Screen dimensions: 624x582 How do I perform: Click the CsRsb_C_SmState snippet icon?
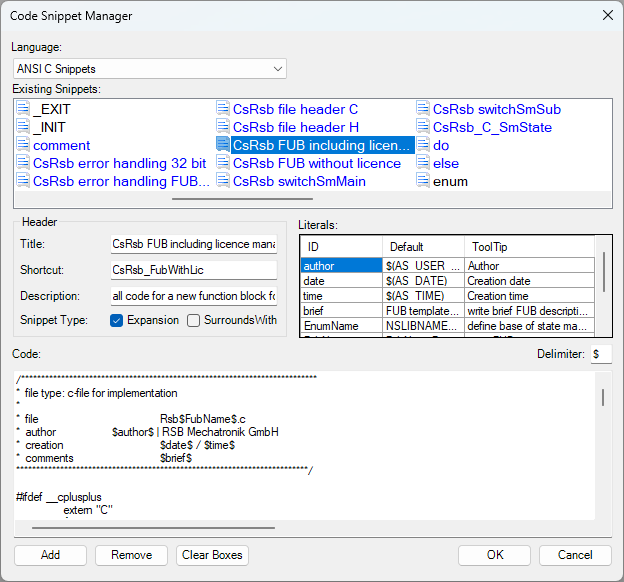click(x=423, y=127)
